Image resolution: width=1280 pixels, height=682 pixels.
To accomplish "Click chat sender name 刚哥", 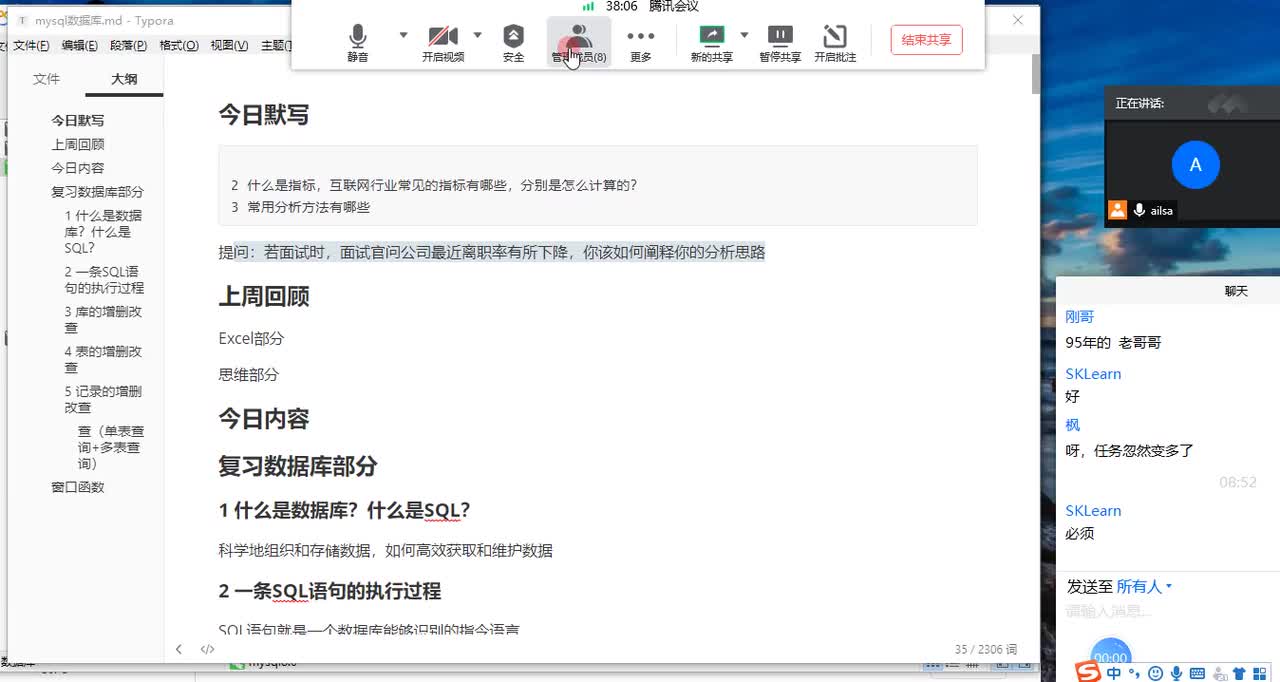I will [1080, 317].
